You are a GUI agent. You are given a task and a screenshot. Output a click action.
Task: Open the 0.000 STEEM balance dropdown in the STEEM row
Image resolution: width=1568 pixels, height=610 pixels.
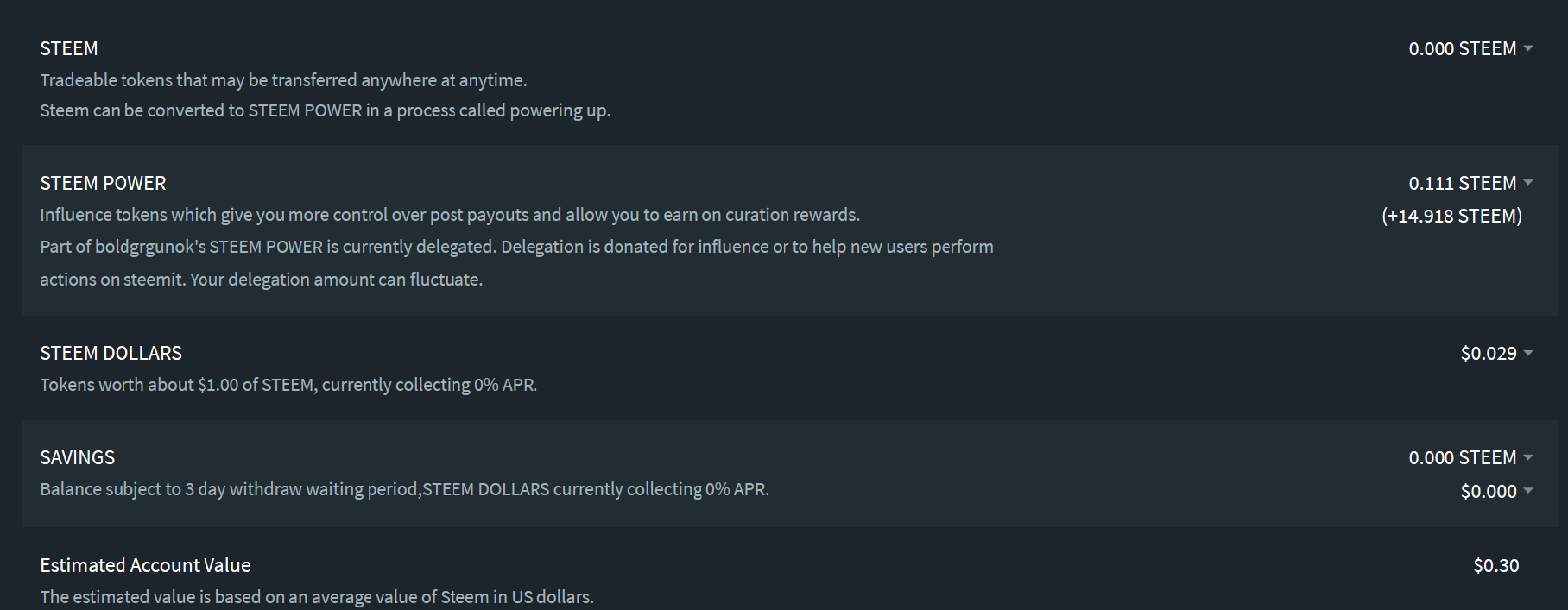coord(1470,49)
